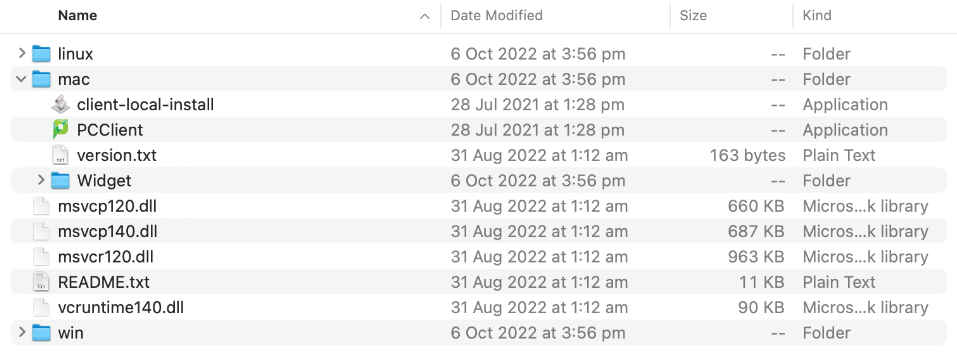
Task: Expand the win folder disclosure arrow
Action: pyautogui.click(x=22, y=333)
